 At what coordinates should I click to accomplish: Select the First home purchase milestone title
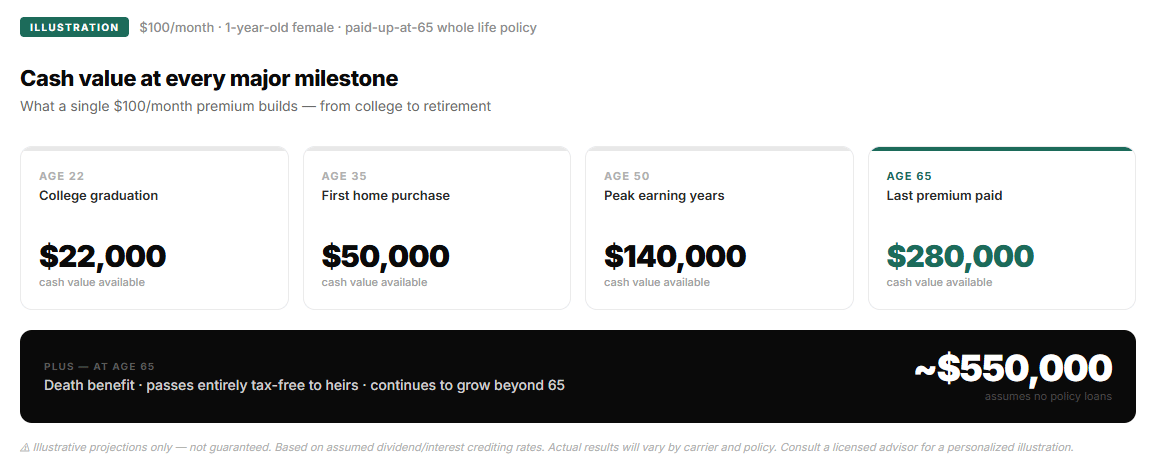click(385, 196)
